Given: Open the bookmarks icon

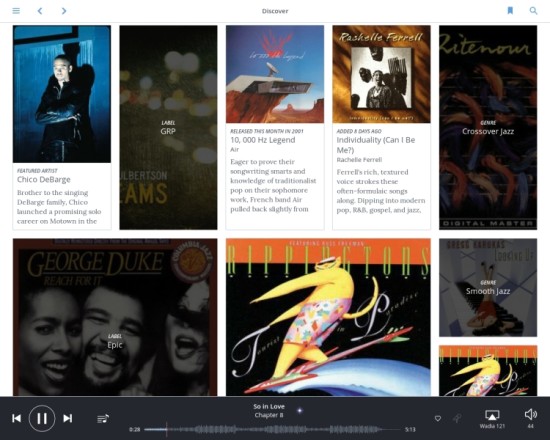Looking at the screenshot, I should coord(510,11).
